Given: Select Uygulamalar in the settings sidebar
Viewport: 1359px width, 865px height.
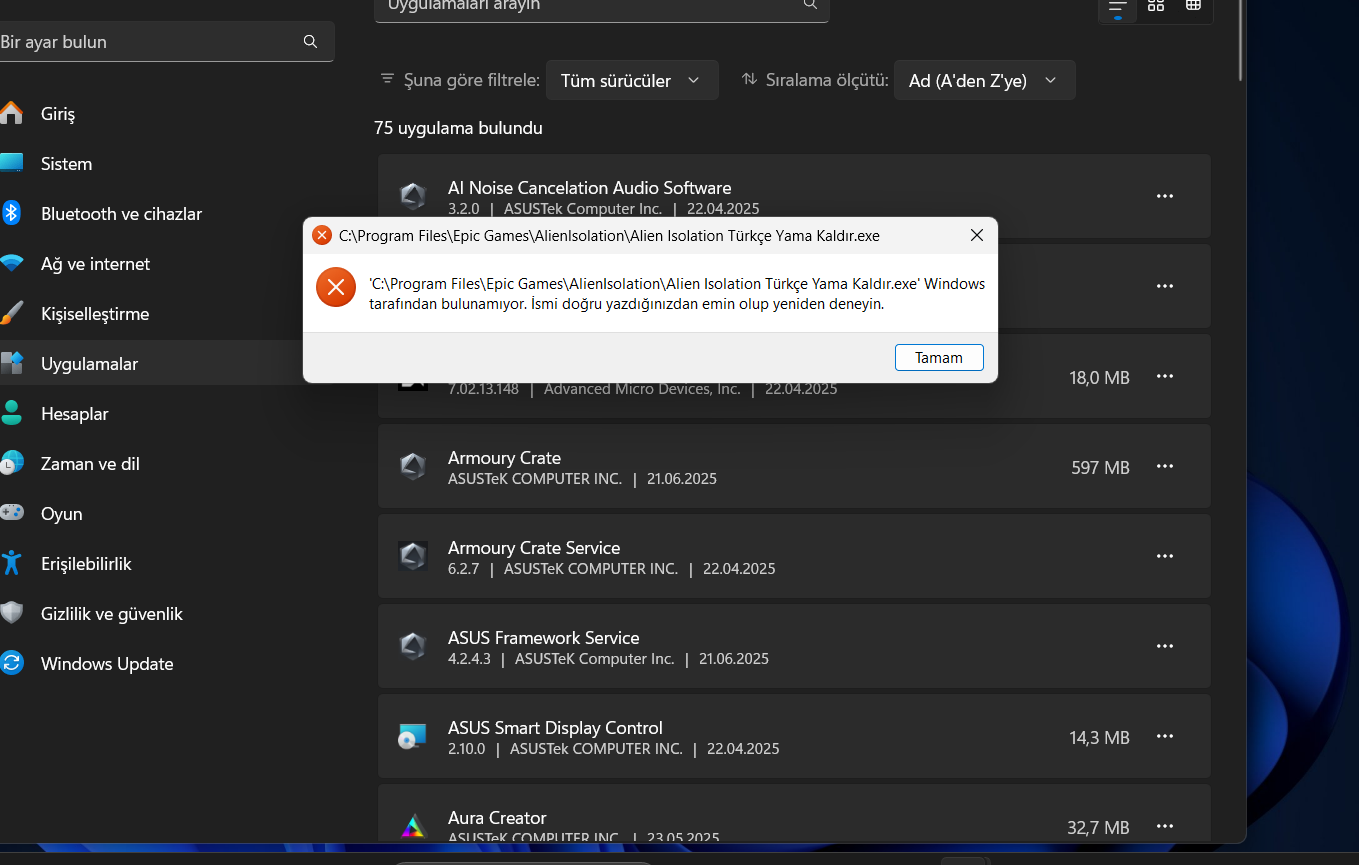Looking at the screenshot, I should [x=152, y=364].
